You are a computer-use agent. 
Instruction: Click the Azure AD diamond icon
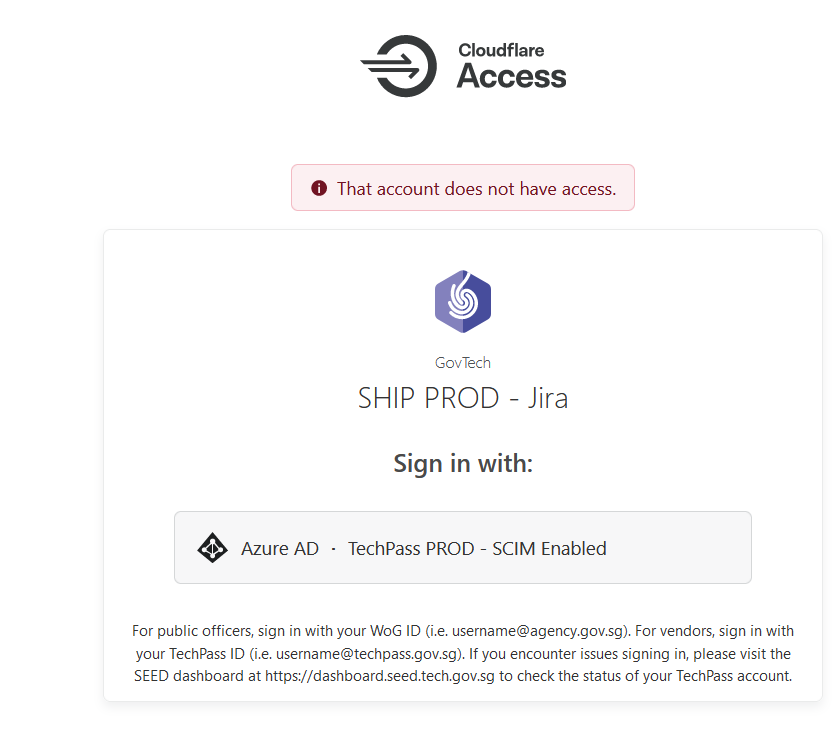click(x=213, y=548)
